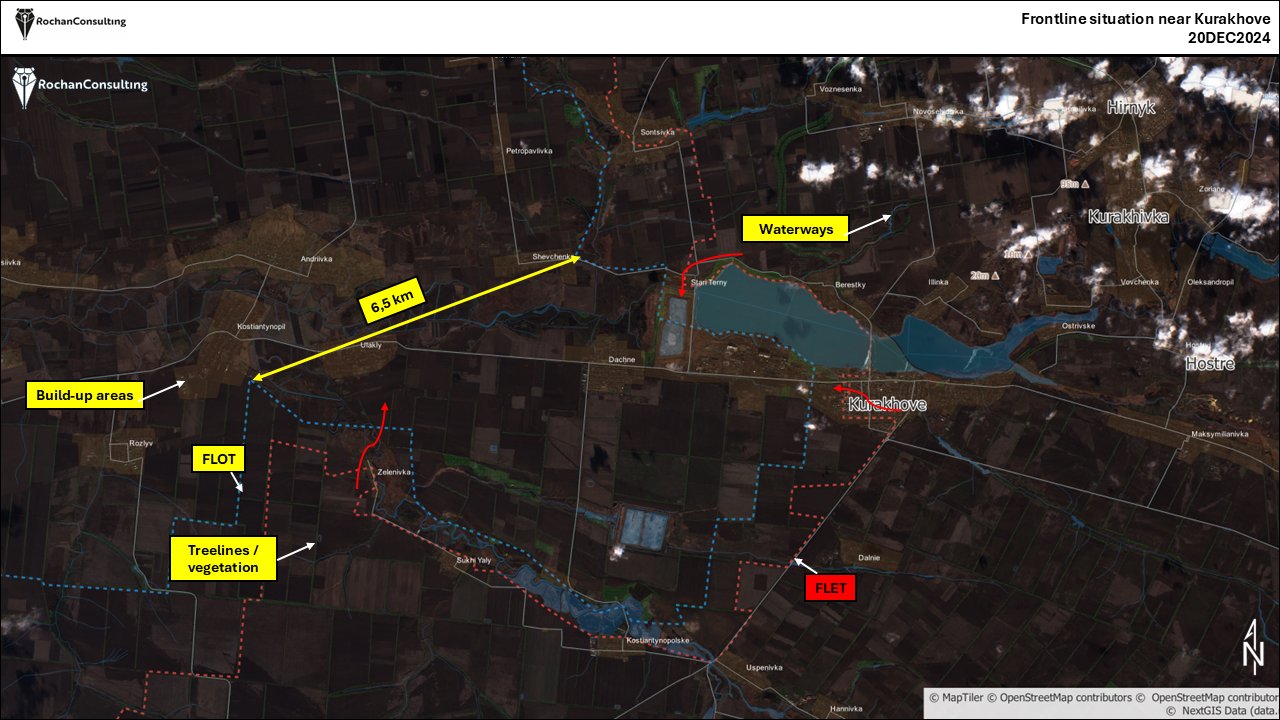Select the title 'Frontline situation near Kurakhove'
Screen dimensions: 1280x720
click(x=1145, y=19)
